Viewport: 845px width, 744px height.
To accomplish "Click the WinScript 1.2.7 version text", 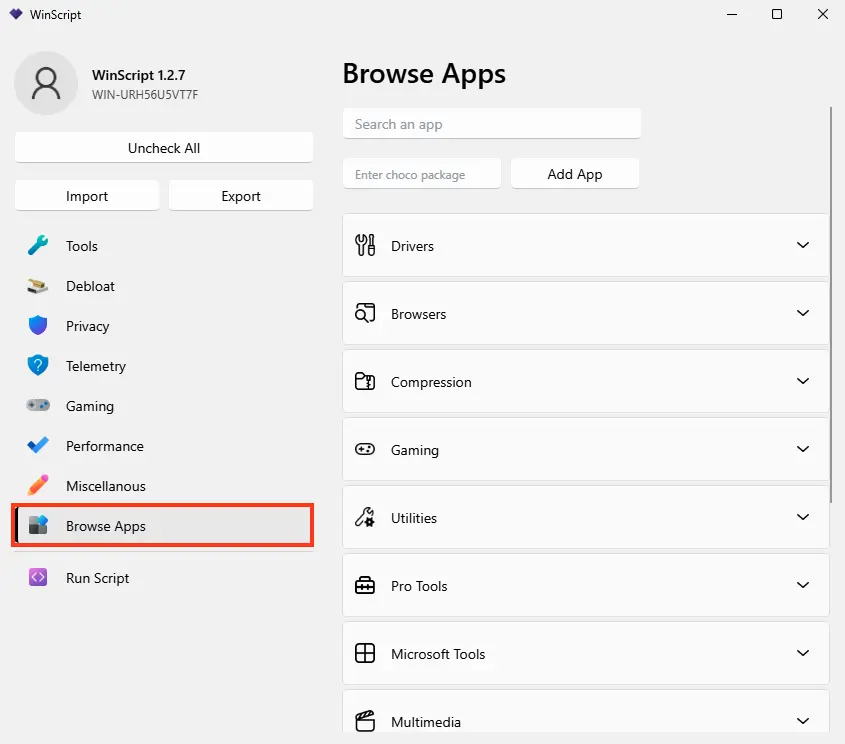I will point(138,75).
